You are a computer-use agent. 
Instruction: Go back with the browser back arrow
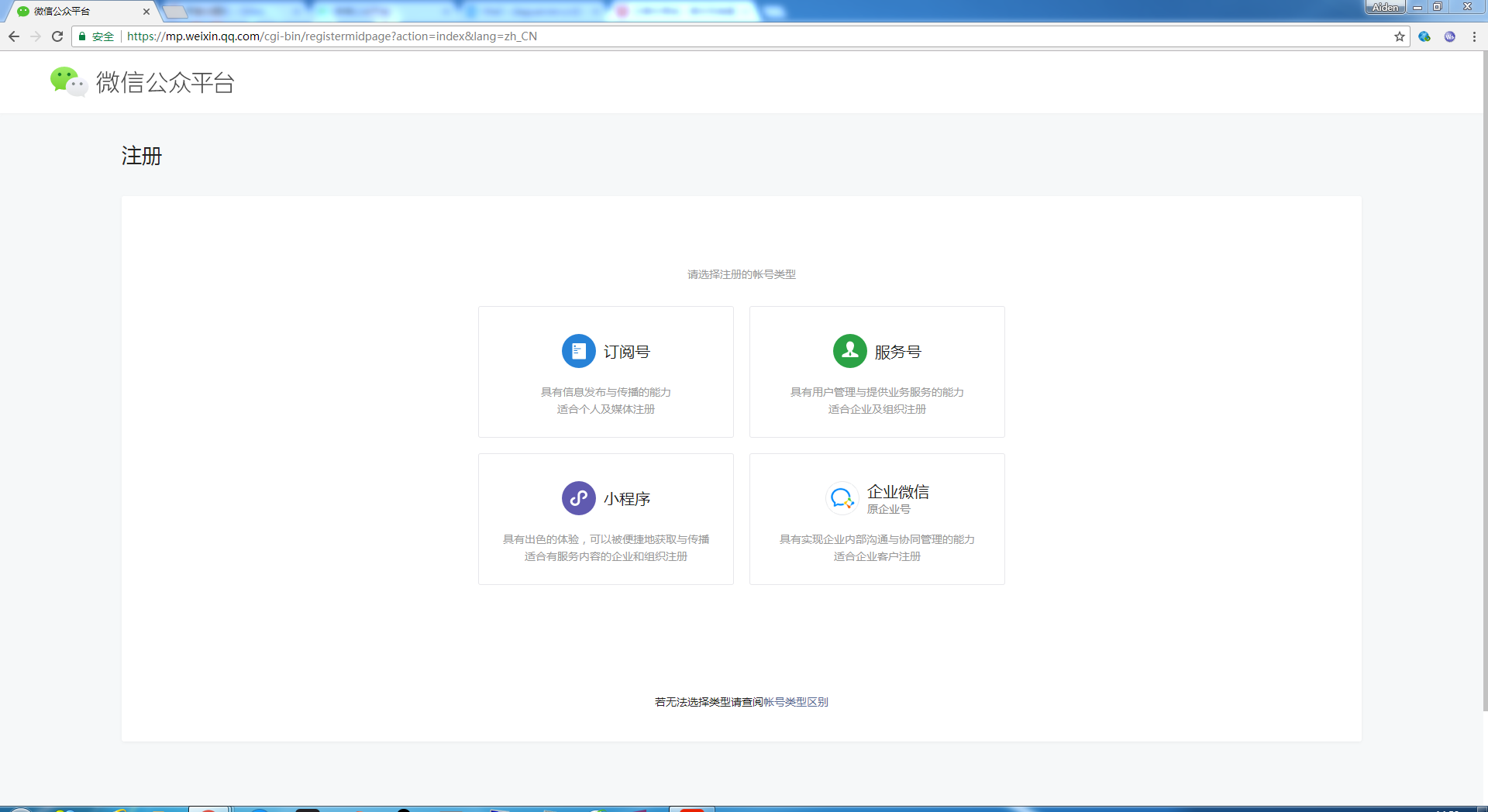[14, 36]
